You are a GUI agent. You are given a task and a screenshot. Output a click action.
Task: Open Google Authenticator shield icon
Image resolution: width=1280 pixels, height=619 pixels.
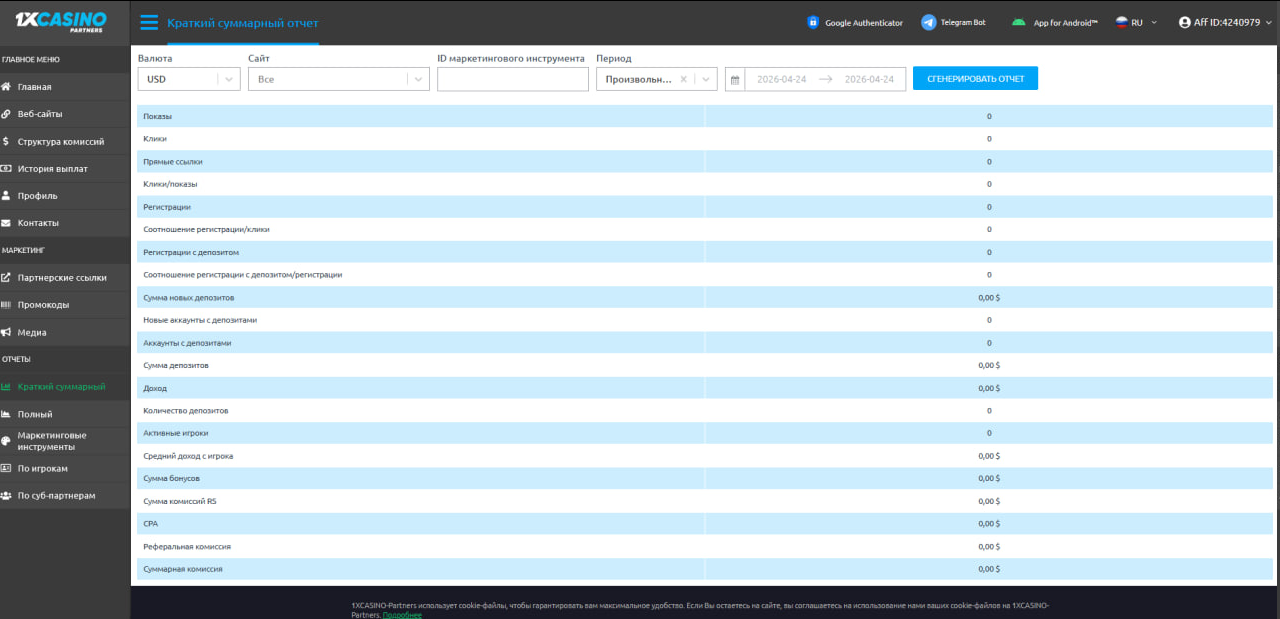point(813,22)
